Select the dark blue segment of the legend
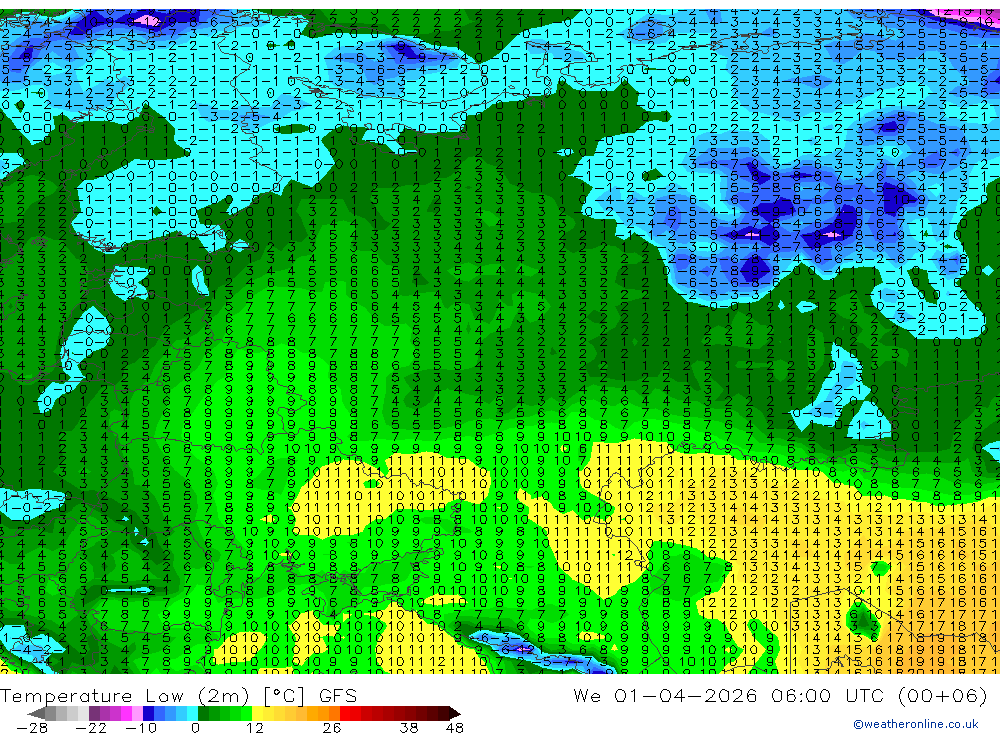The width and height of the screenshot is (1000, 733). pyautogui.click(x=148, y=713)
